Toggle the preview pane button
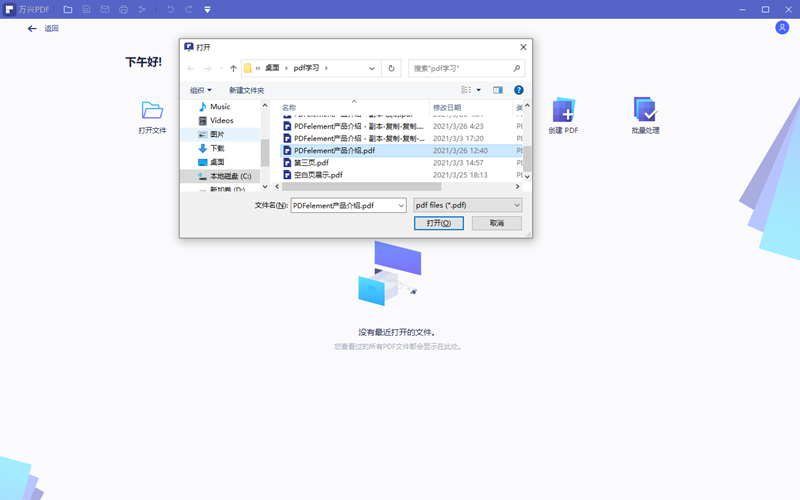The height and width of the screenshot is (500, 800). pos(497,90)
